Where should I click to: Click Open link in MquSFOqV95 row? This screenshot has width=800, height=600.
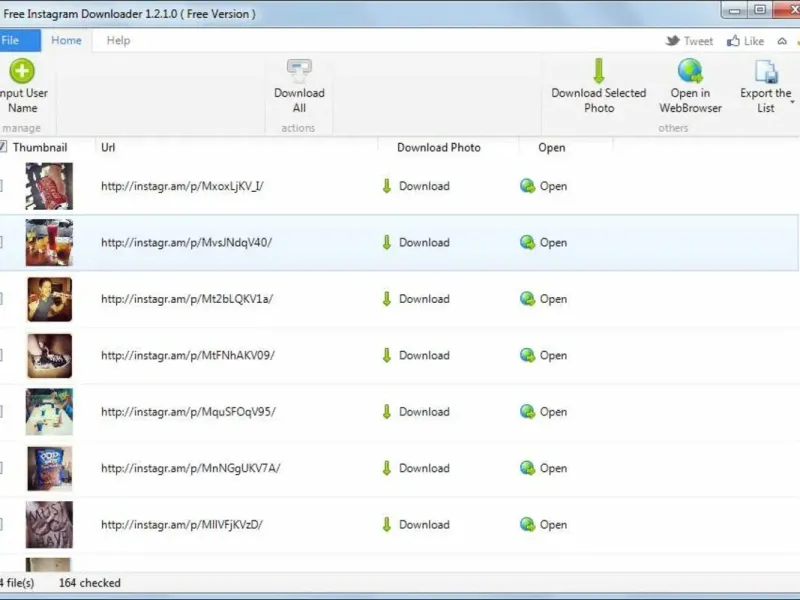click(x=554, y=412)
